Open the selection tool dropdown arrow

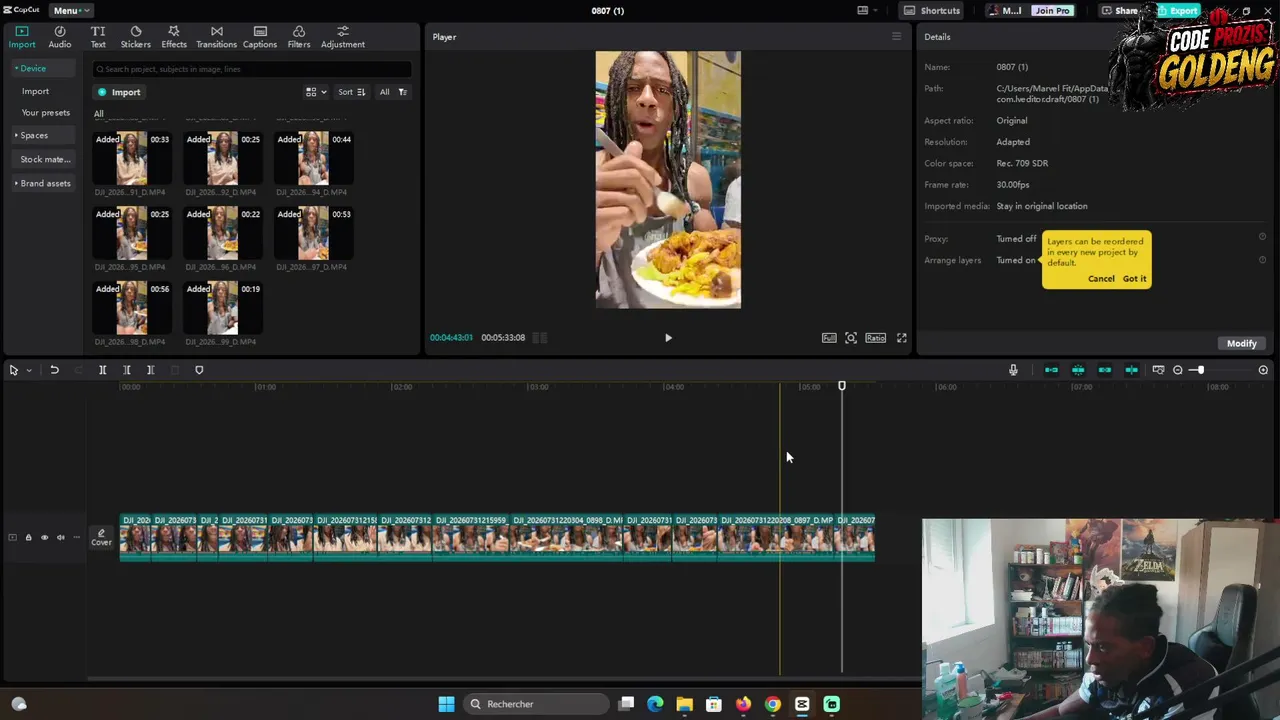pyautogui.click(x=29, y=371)
